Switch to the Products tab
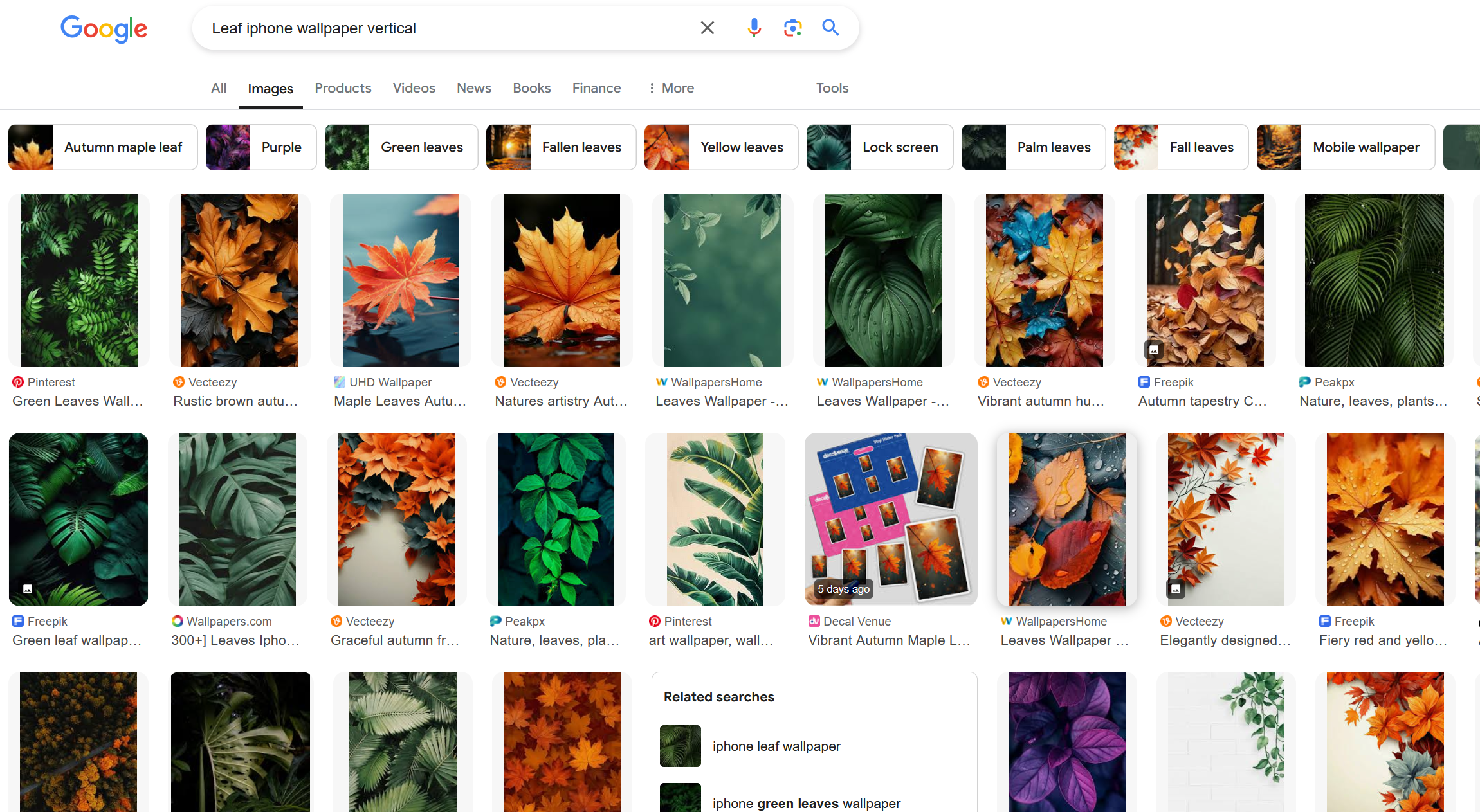 pyautogui.click(x=343, y=88)
